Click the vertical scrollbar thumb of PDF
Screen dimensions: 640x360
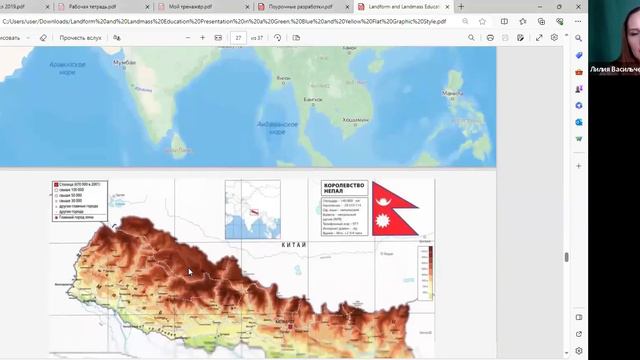click(x=566, y=257)
